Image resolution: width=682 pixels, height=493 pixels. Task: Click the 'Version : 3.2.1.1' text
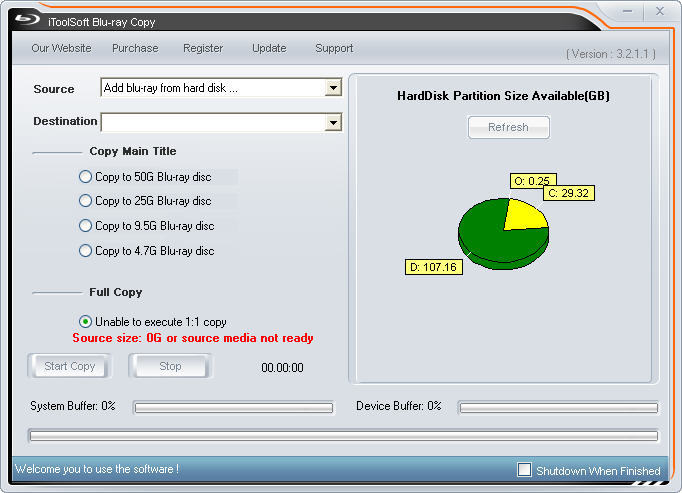point(611,54)
